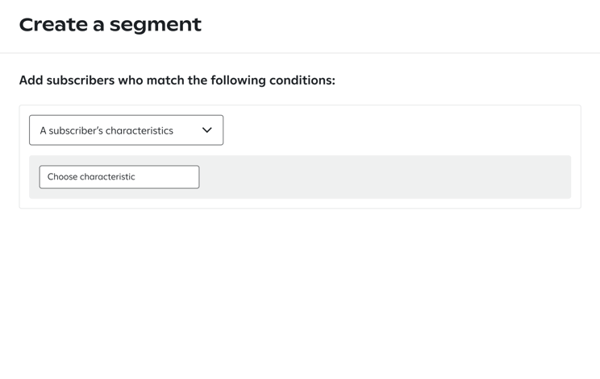This screenshot has width=600, height=379.
Task: Click the placeholder text "Choose characteristic"
Action: pos(91,177)
